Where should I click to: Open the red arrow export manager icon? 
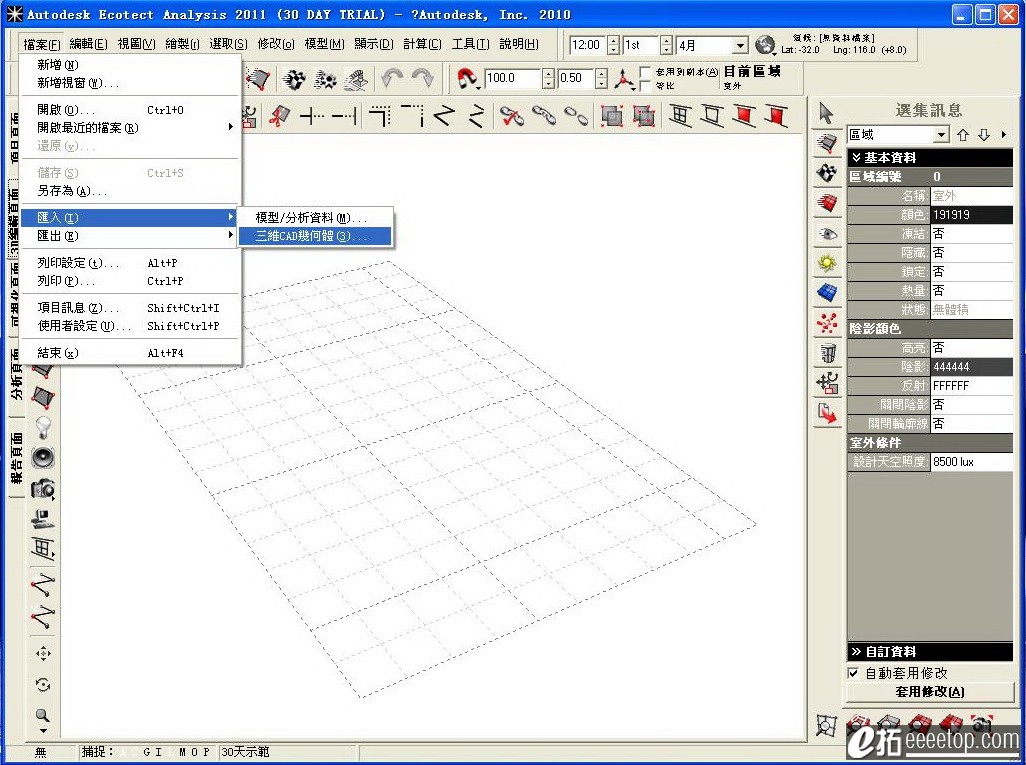tap(827, 413)
